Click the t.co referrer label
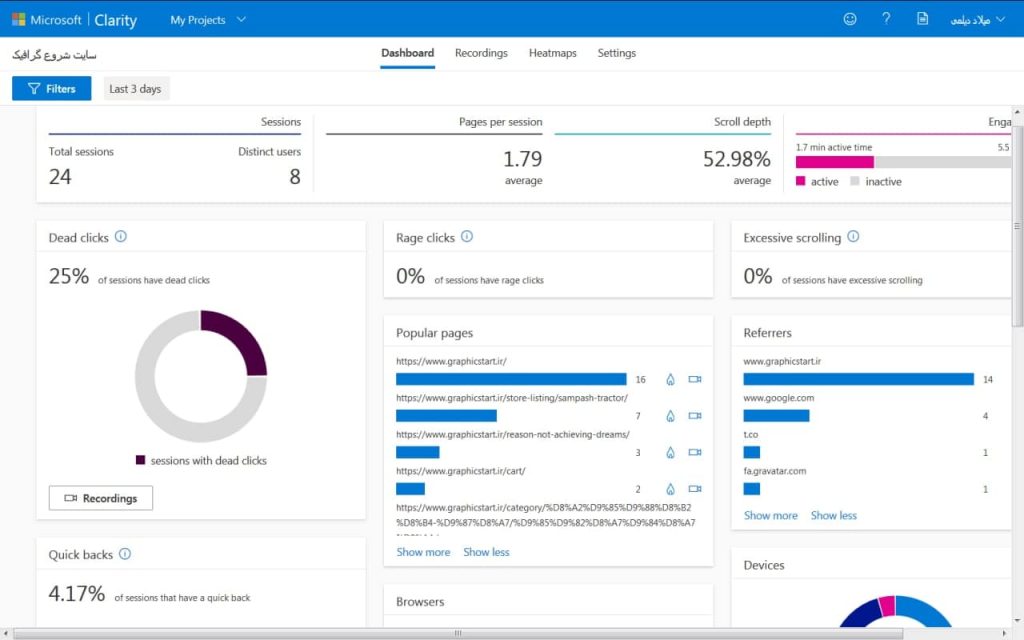 coord(750,434)
